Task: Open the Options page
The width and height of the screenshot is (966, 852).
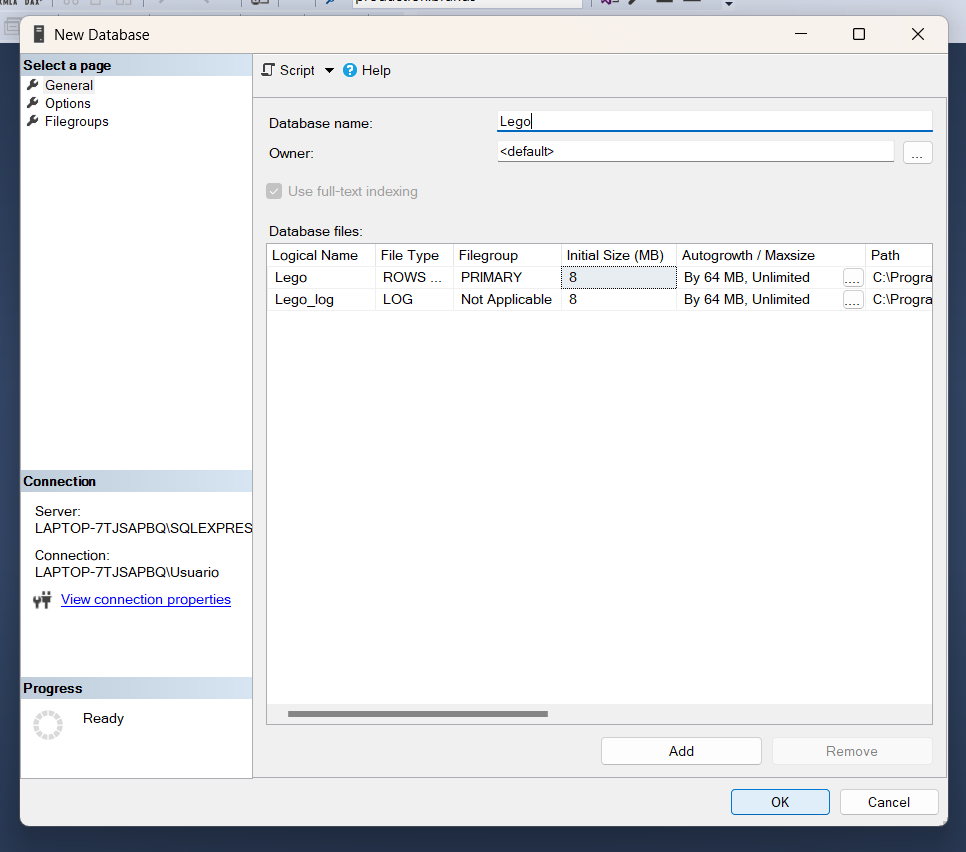Action: point(67,103)
